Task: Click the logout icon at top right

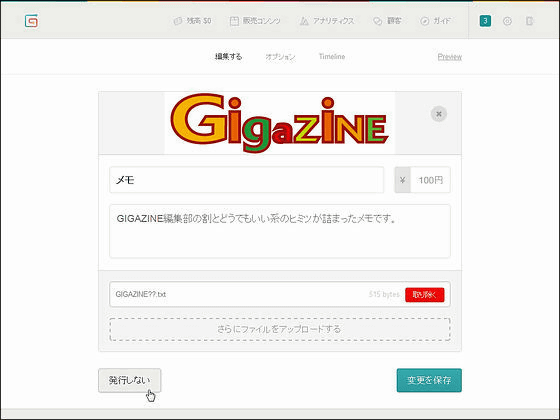Action: click(530, 21)
